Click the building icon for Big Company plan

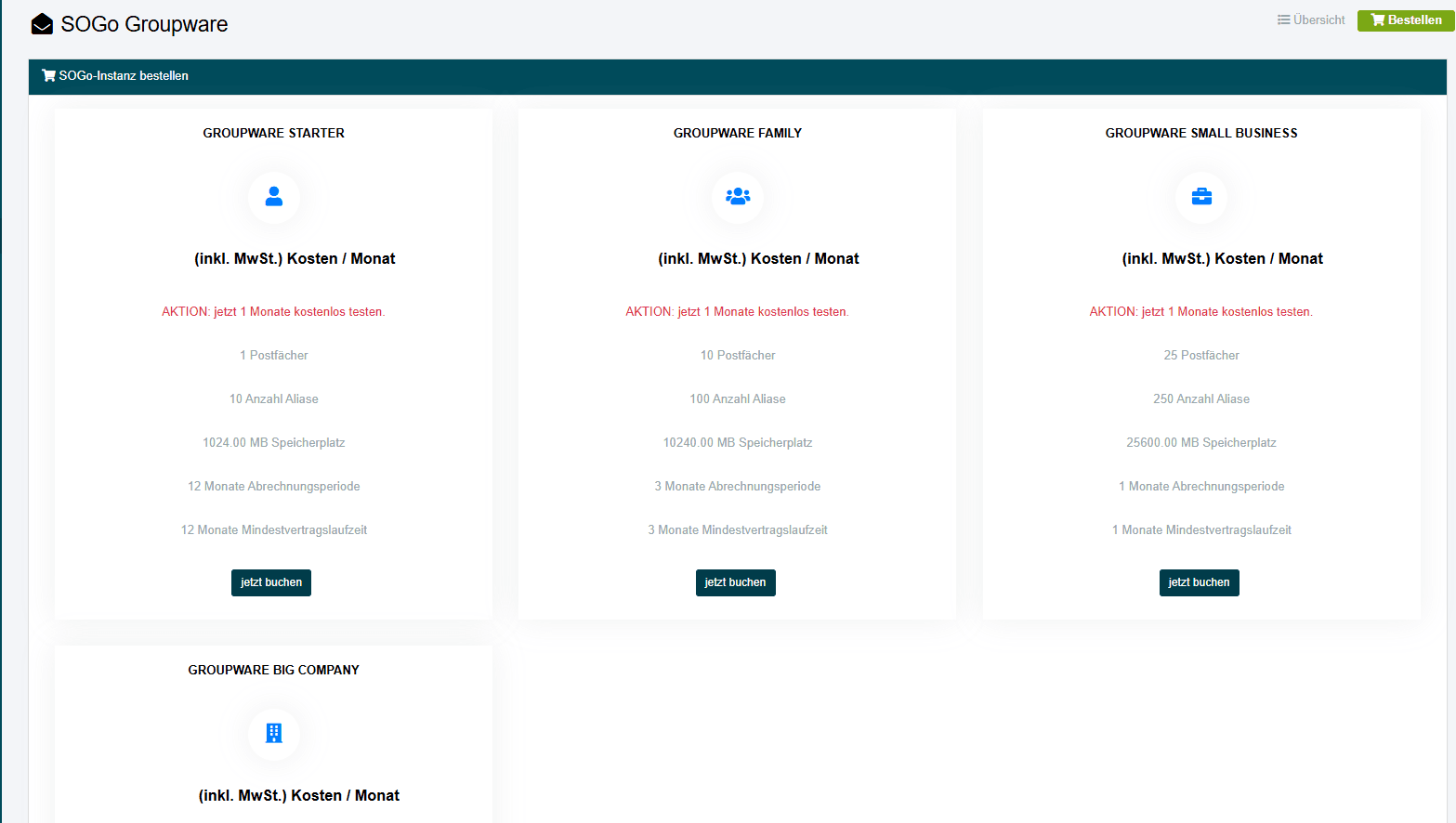pyautogui.click(x=273, y=733)
